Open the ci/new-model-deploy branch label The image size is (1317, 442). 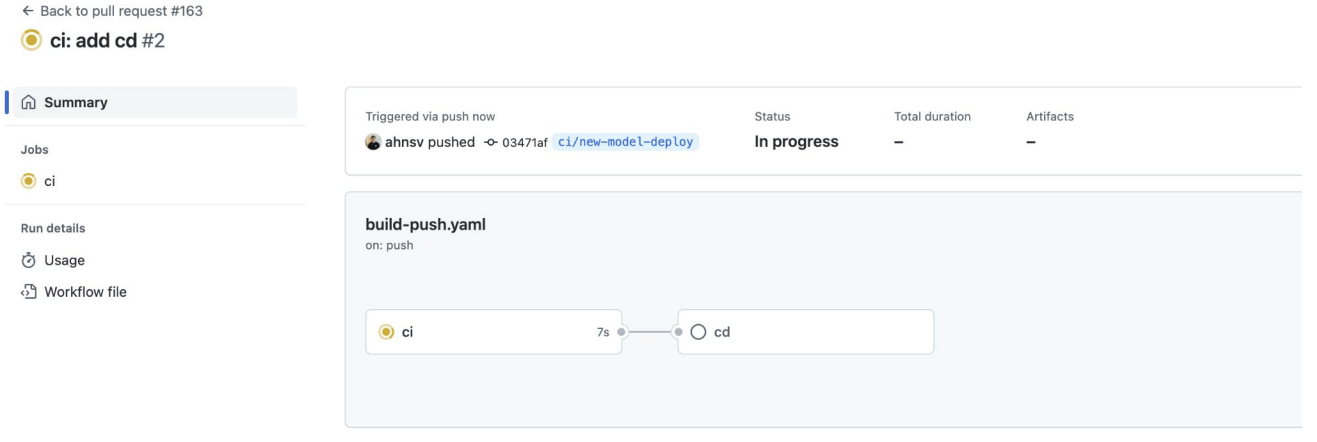[x=626, y=142]
